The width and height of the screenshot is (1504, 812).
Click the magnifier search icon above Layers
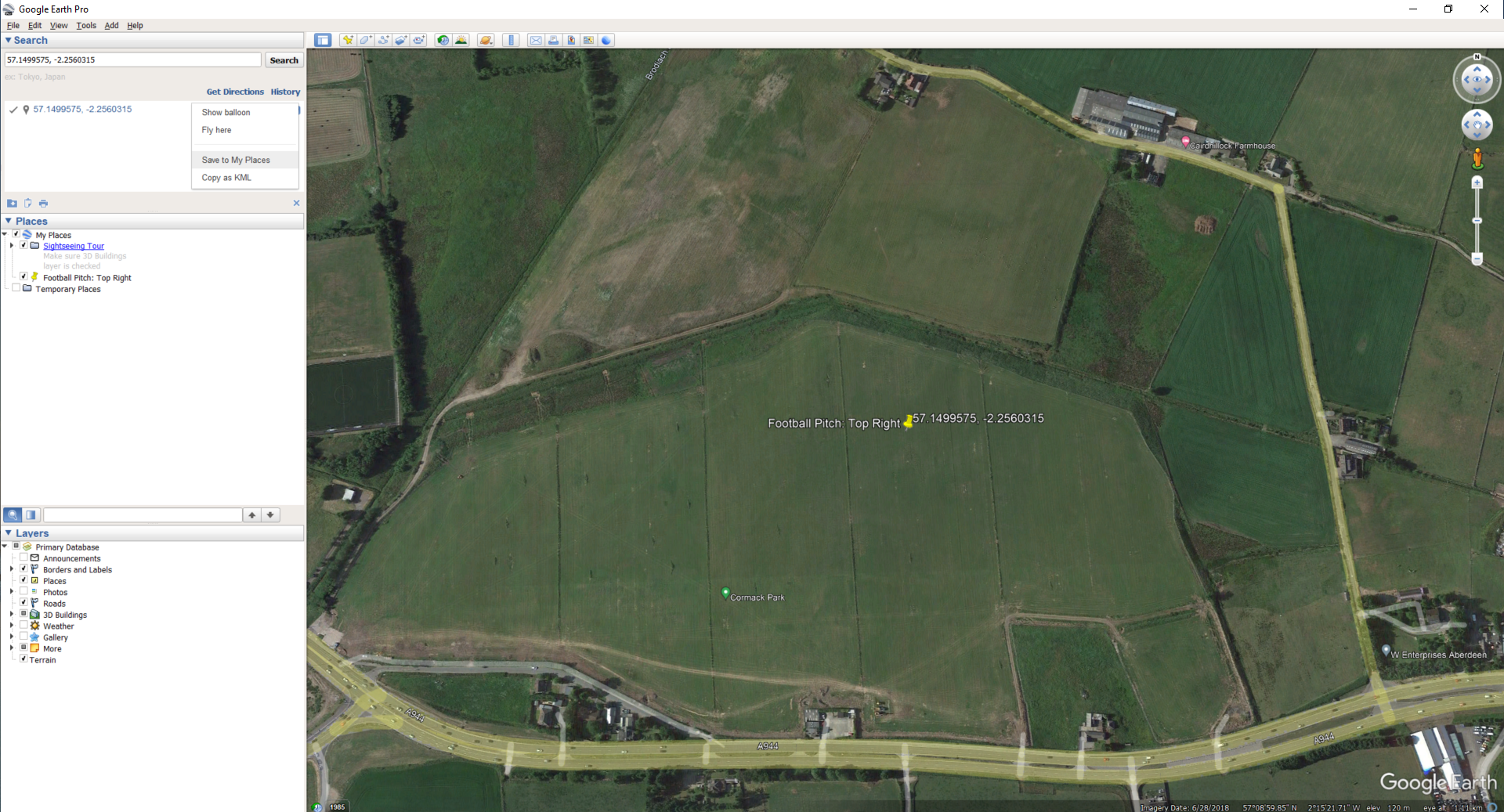(x=13, y=514)
